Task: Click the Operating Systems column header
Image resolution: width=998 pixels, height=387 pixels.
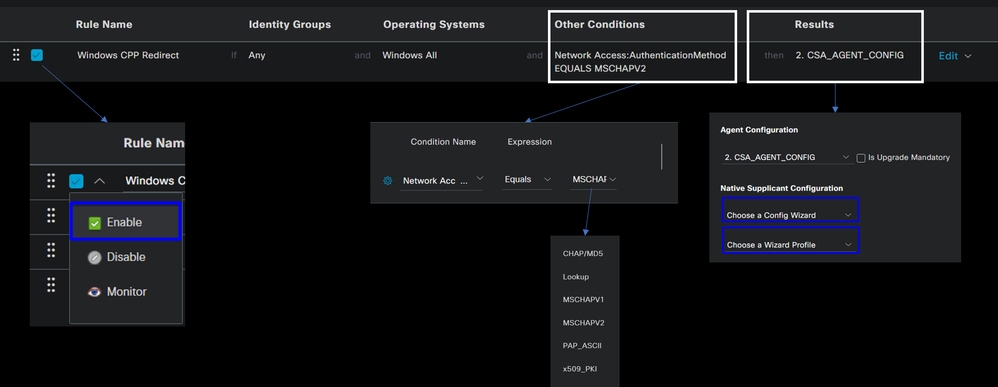Action: pos(433,24)
